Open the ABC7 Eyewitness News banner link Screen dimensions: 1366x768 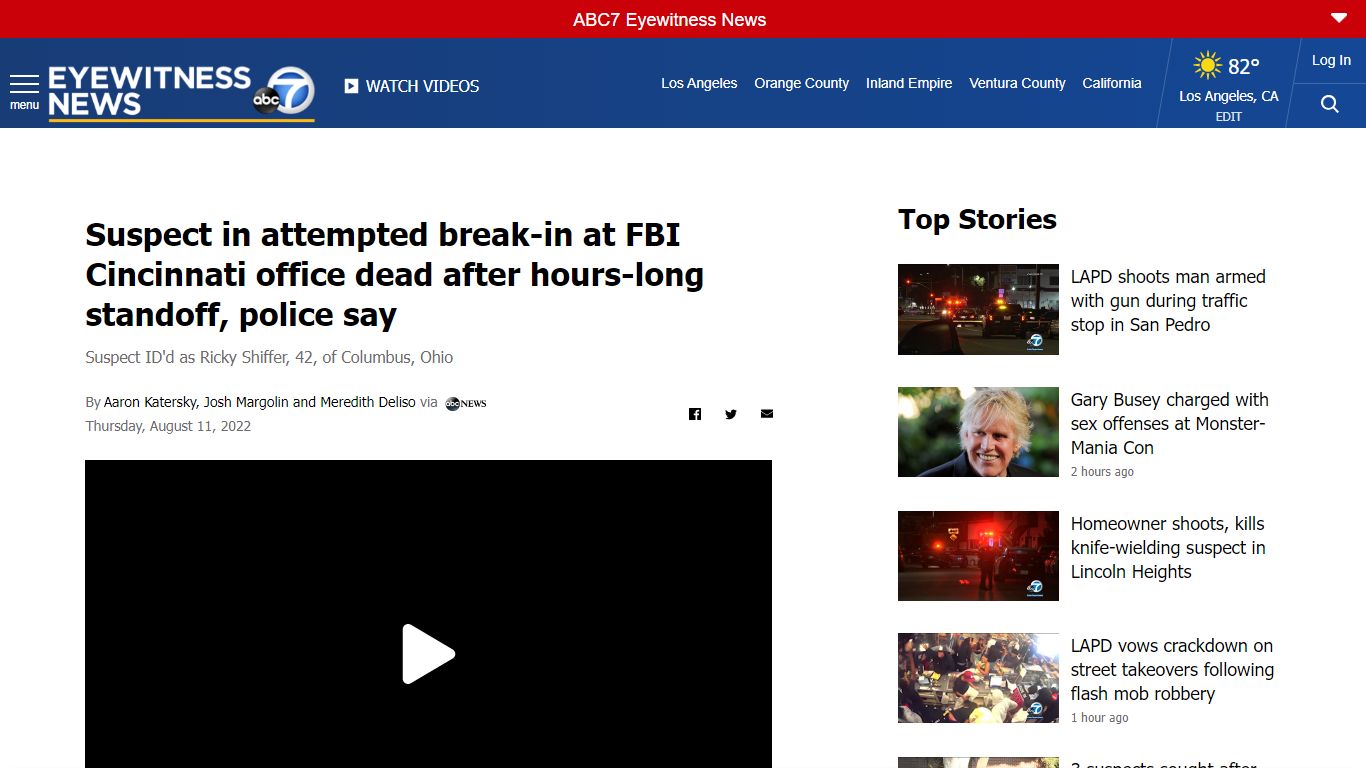[669, 19]
